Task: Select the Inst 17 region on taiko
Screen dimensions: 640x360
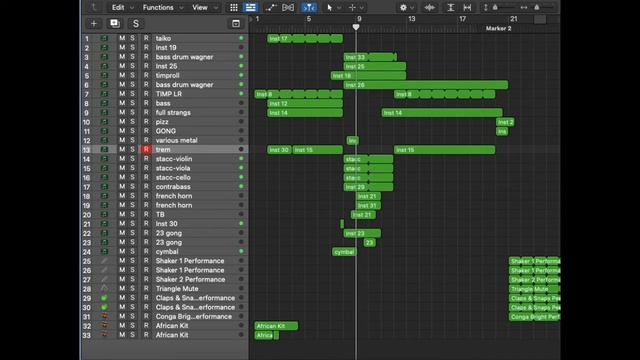Action: click(x=305, y=39)
